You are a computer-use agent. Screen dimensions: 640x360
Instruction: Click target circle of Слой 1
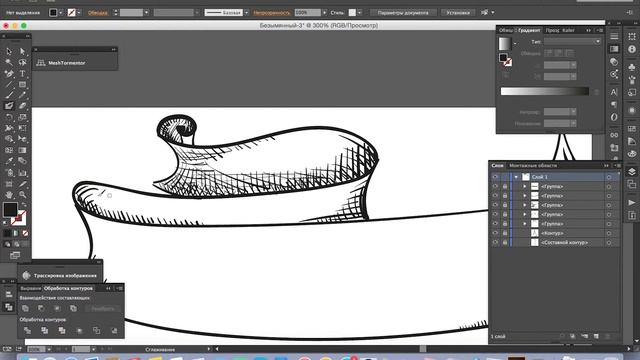point(609,177)
